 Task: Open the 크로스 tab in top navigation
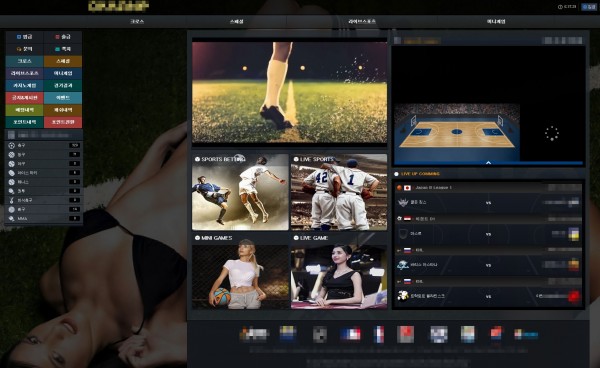click(x=137, y=22)
